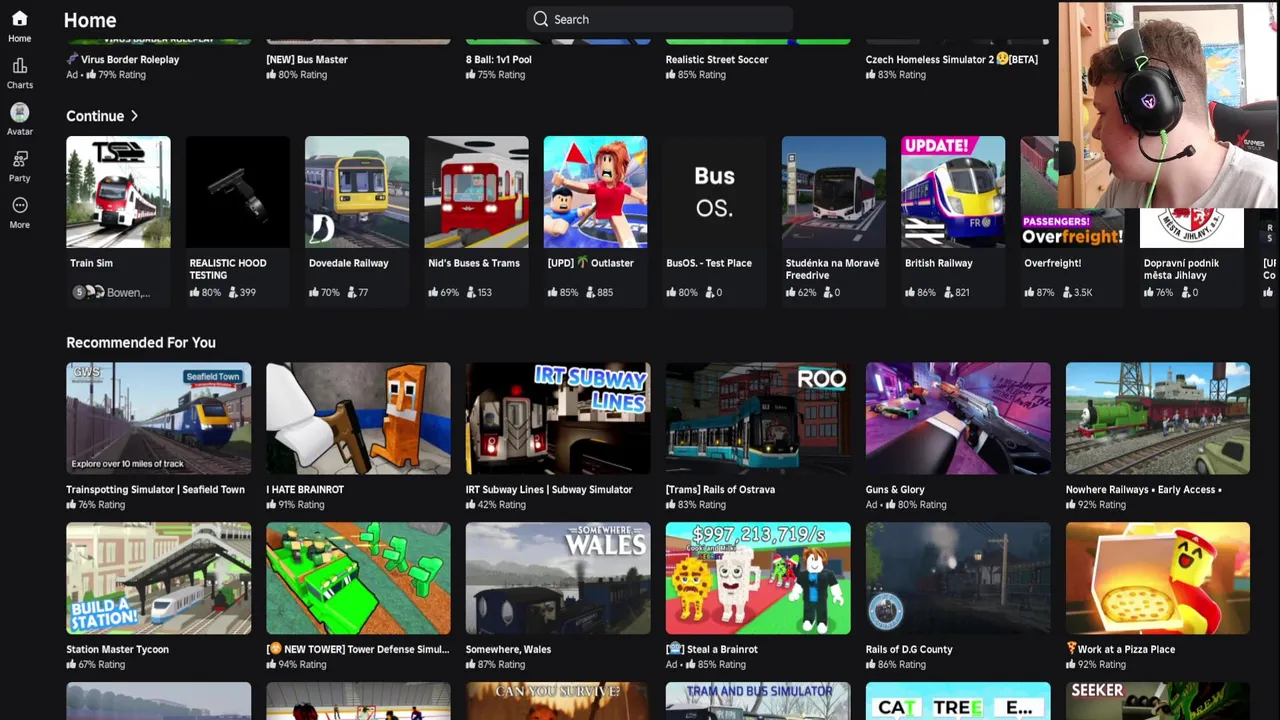Open [Trams] Rails of Ostrava thumbnail
The image size is (1280, 720).
[758, 418]
